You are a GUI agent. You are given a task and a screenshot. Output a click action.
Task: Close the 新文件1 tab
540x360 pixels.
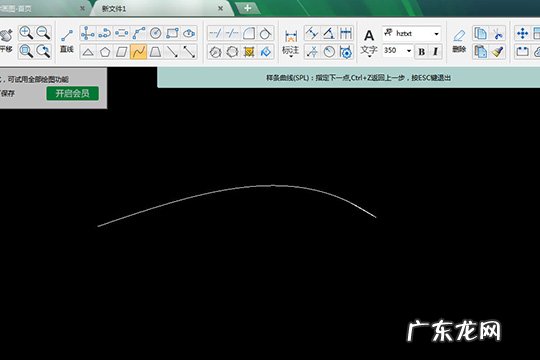click(x=220, y=8)
